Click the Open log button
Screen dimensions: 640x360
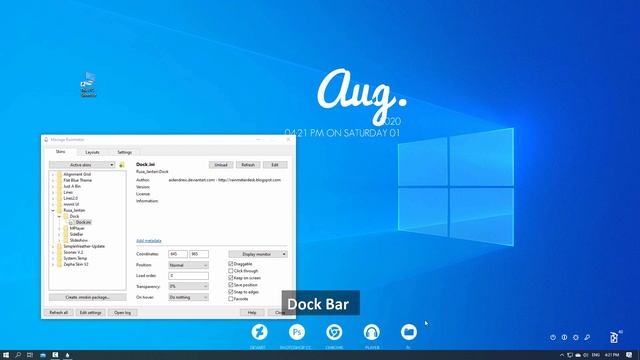point(122,313)
